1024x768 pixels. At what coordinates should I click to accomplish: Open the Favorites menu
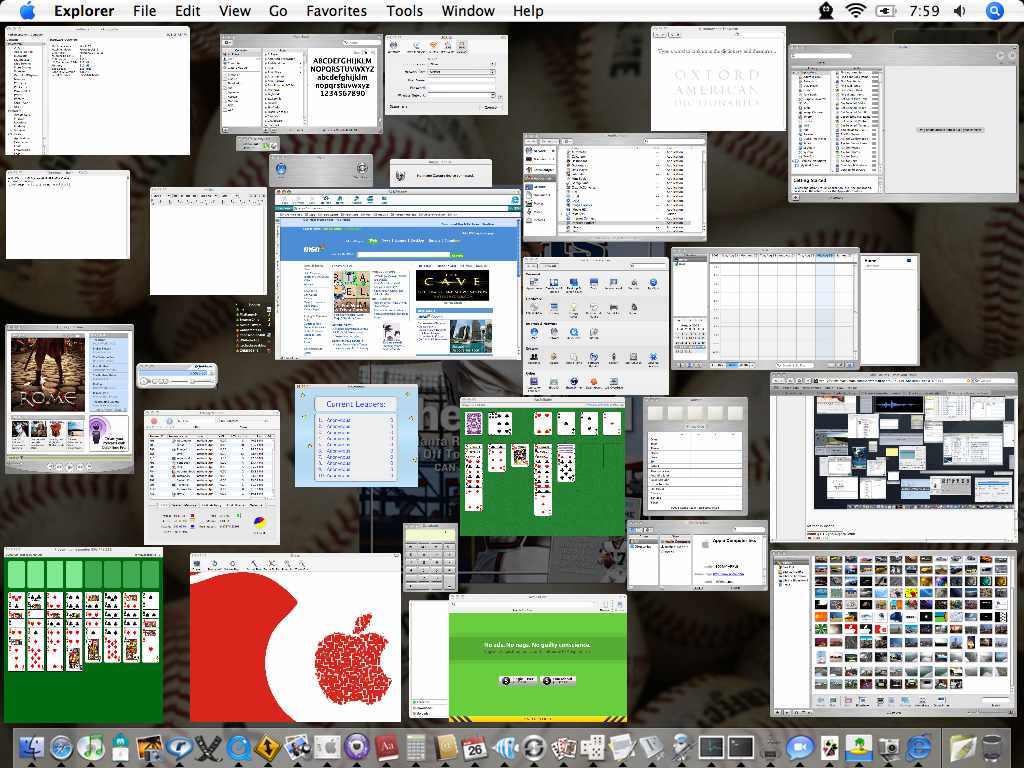point(336,11)
